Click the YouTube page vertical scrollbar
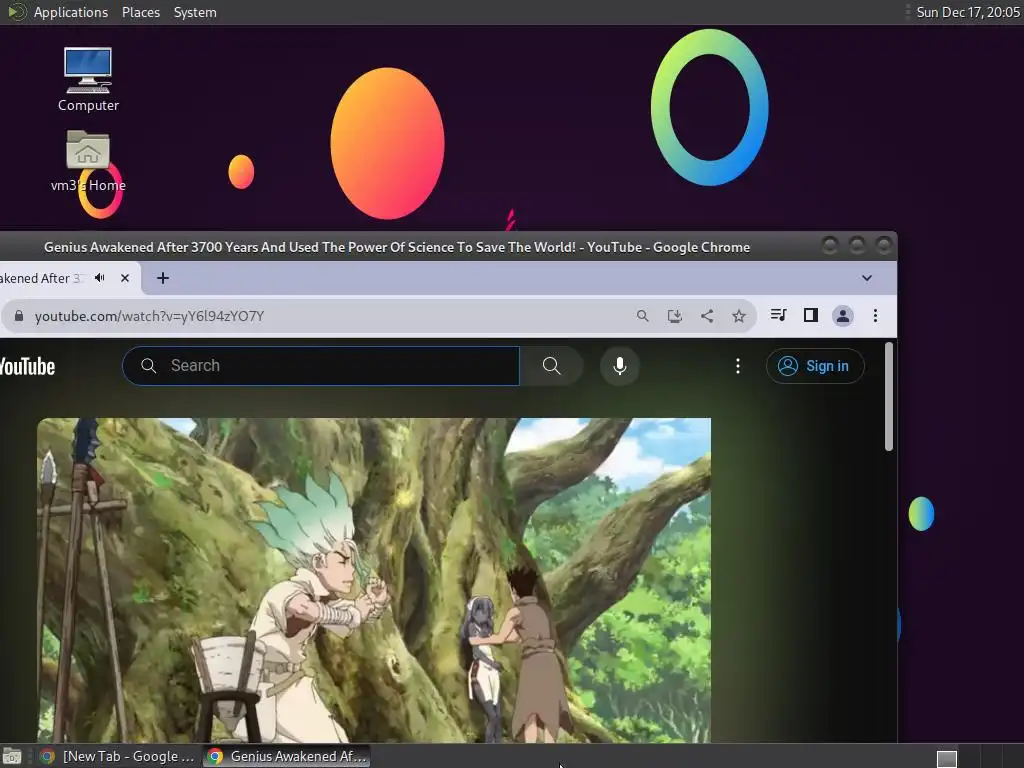 888,396
